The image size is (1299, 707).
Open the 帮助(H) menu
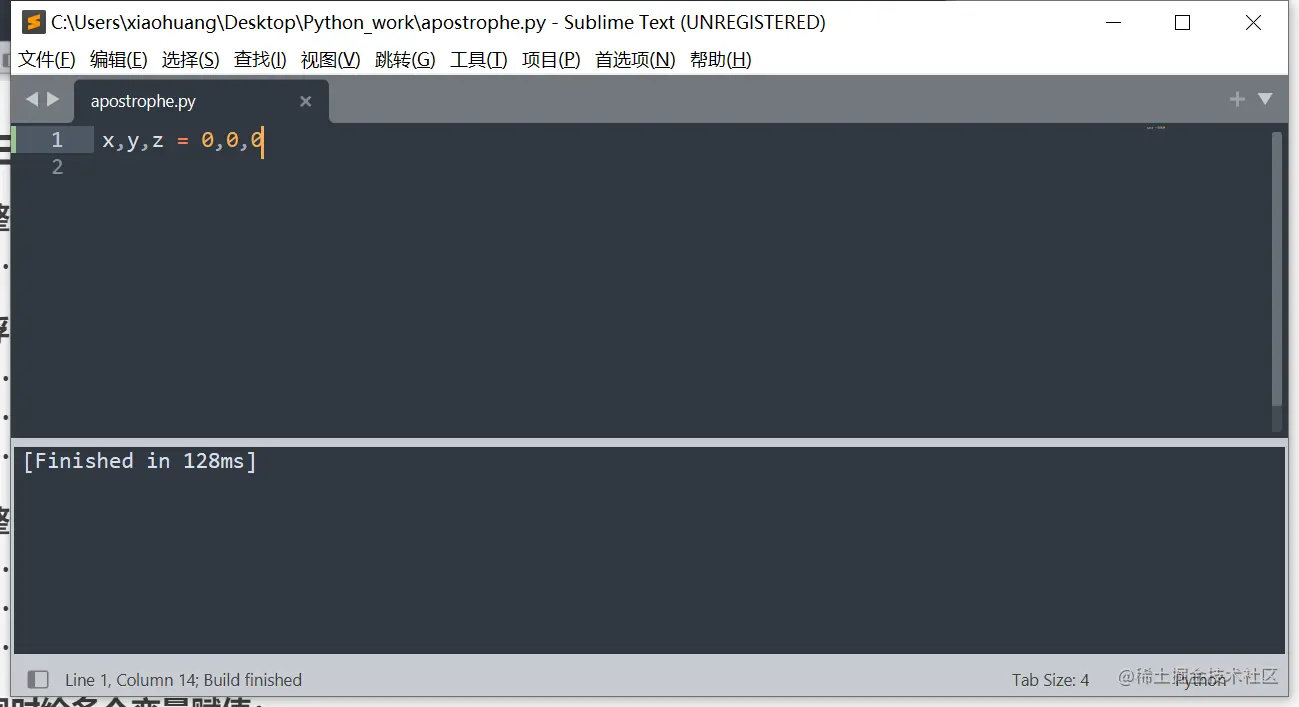720,60
